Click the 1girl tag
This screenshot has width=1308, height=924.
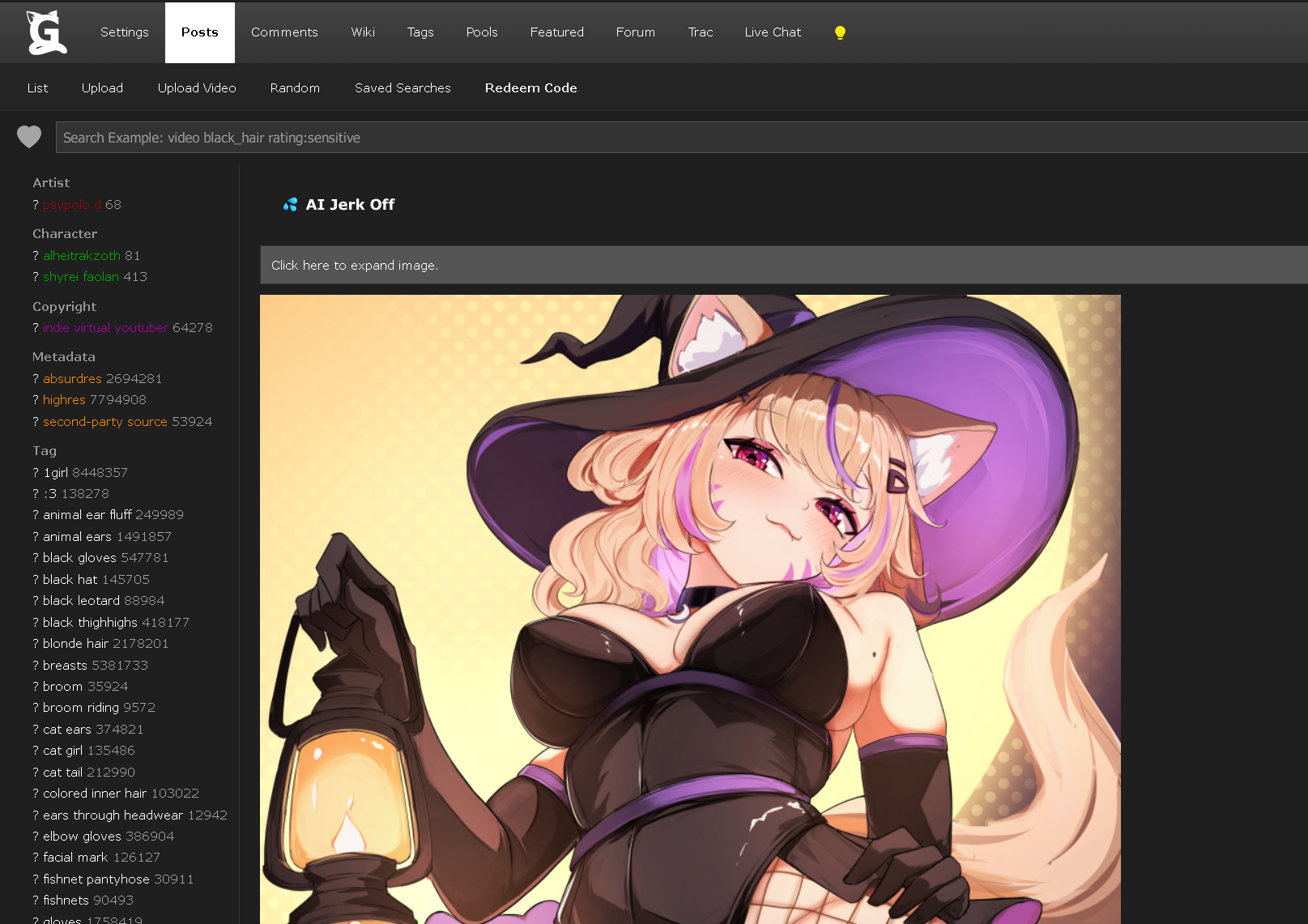point(55,473)
